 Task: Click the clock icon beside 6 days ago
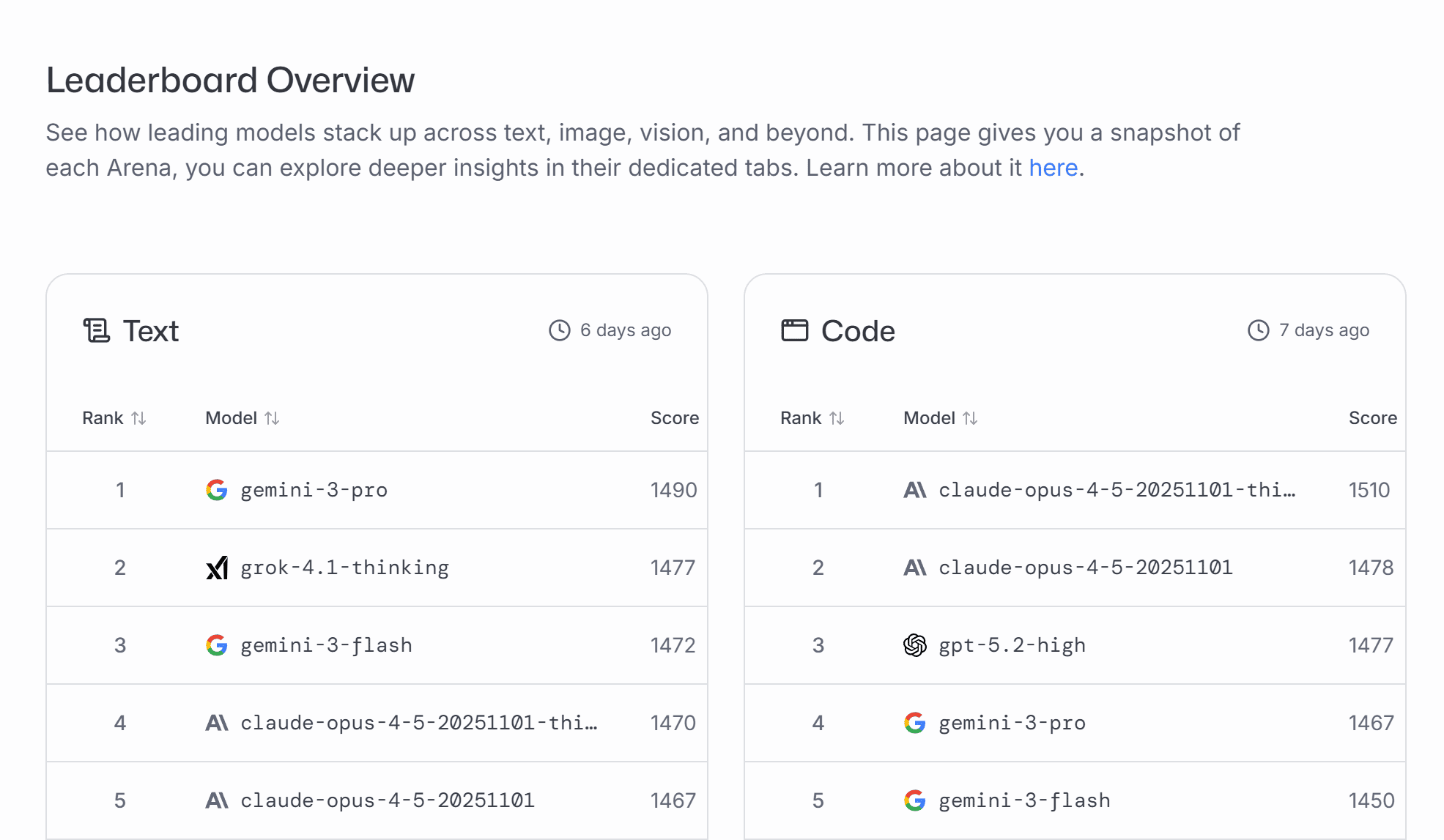[x=559, y=330]
